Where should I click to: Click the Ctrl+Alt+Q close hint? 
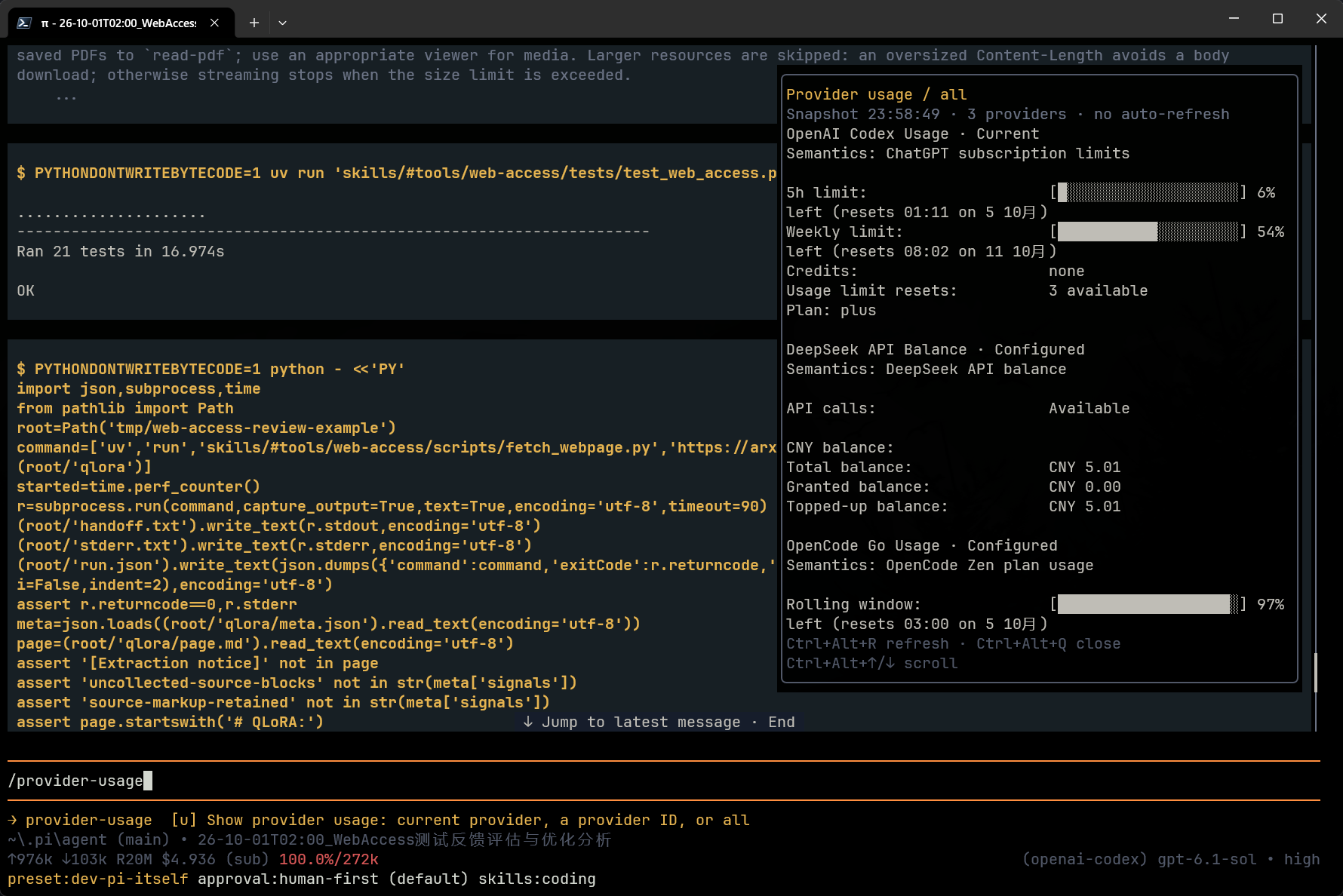[x=1049, y=643]
